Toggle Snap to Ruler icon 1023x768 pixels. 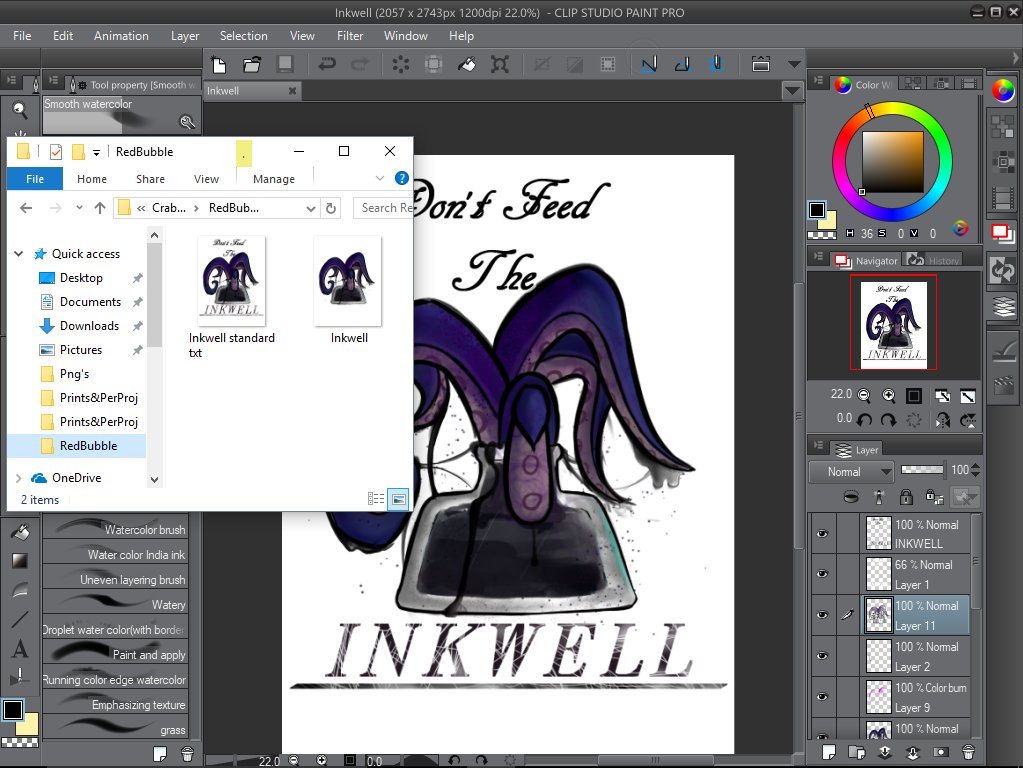649,64
